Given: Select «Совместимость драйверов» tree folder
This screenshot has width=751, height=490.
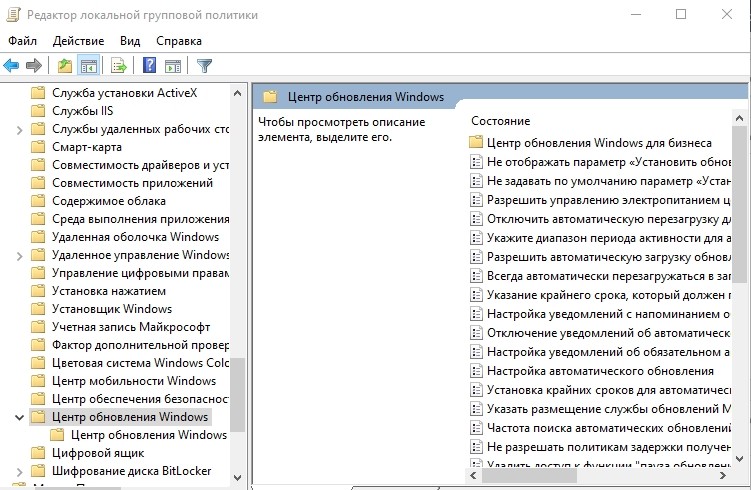Looking at the screenshot, I should [x=140, y=165].
